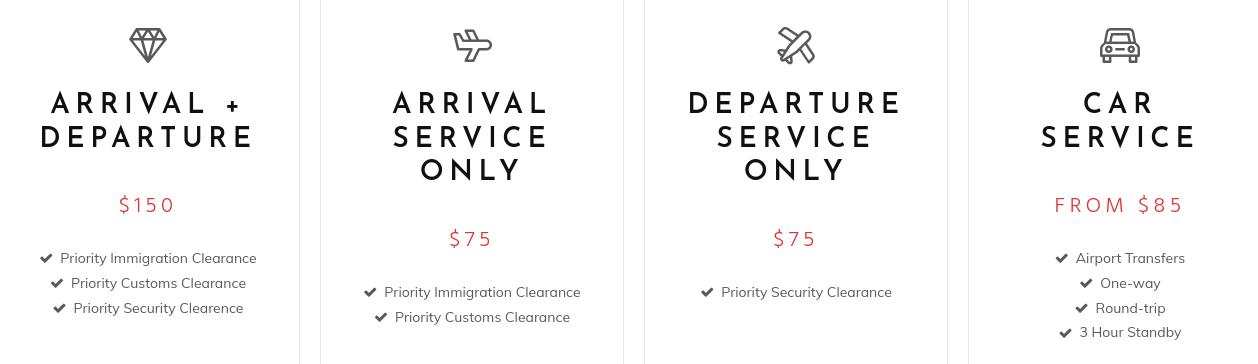Image resolution: width=1258 pixels, height=364 pixels.
Task: Click Priority Security Clearance under Departure Service
Action: tap(806, 293)
